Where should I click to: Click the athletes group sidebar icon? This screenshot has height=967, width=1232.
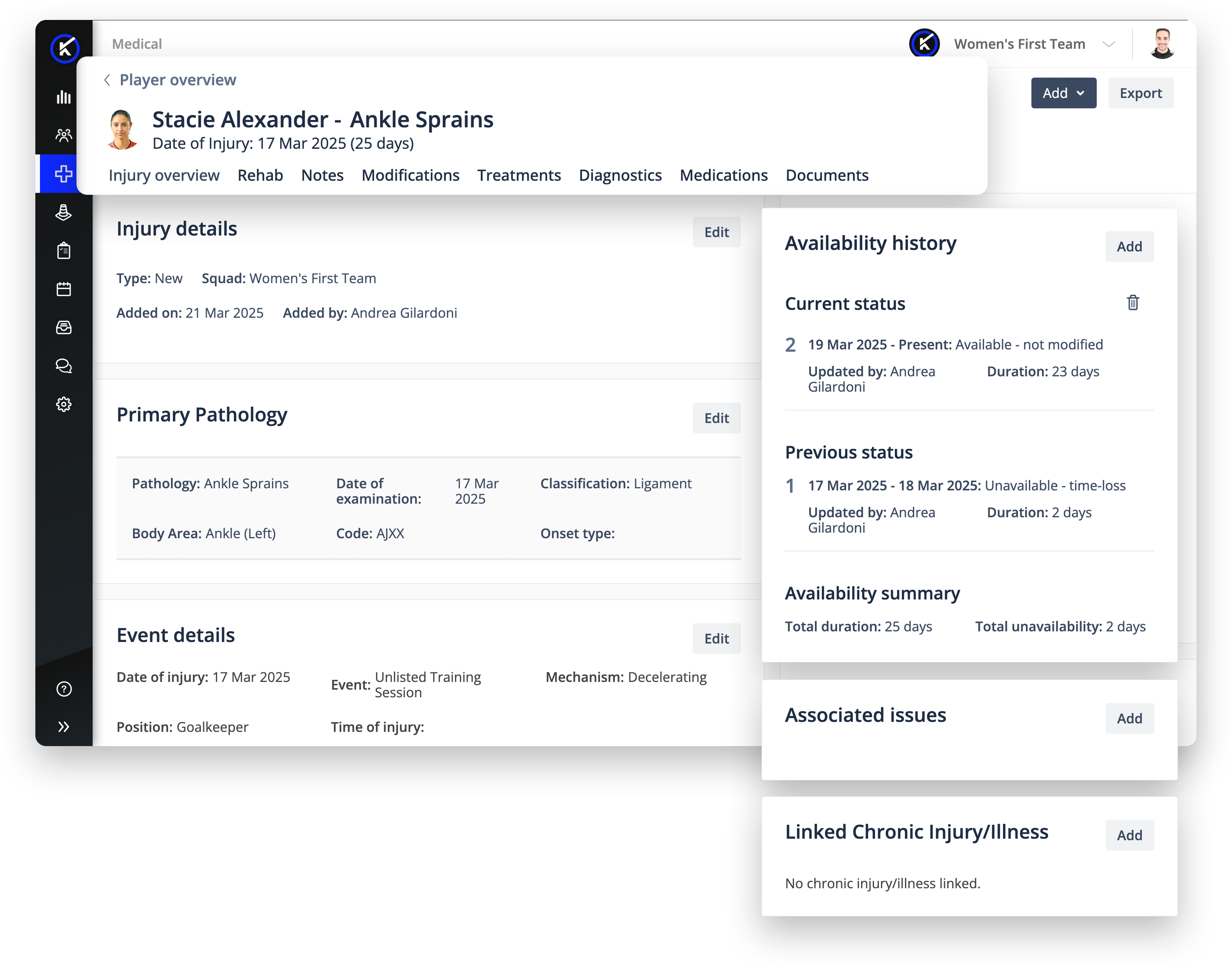[64, 135]
